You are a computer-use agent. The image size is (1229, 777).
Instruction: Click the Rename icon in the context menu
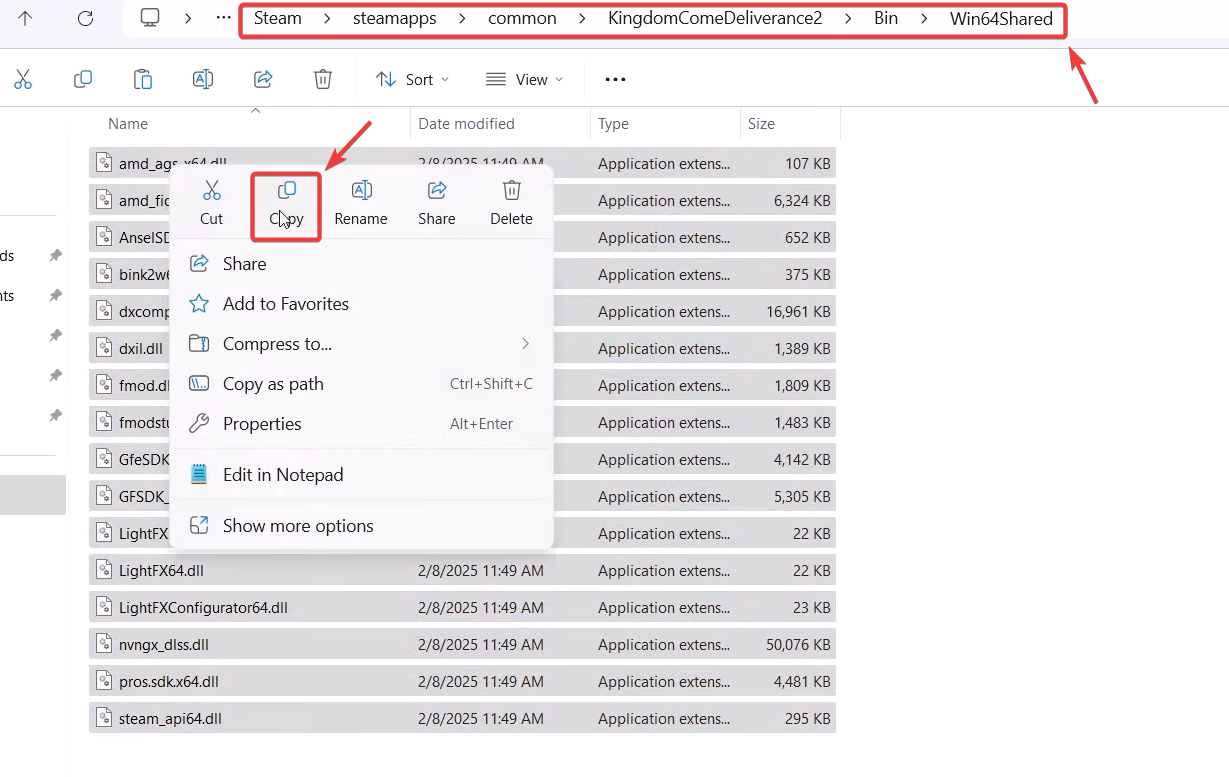(x=361, y=191)
